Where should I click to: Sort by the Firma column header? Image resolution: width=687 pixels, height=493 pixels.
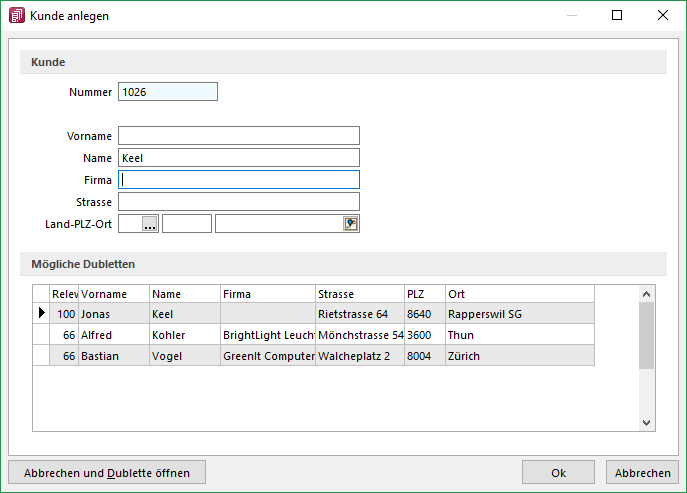click(268, 294)
